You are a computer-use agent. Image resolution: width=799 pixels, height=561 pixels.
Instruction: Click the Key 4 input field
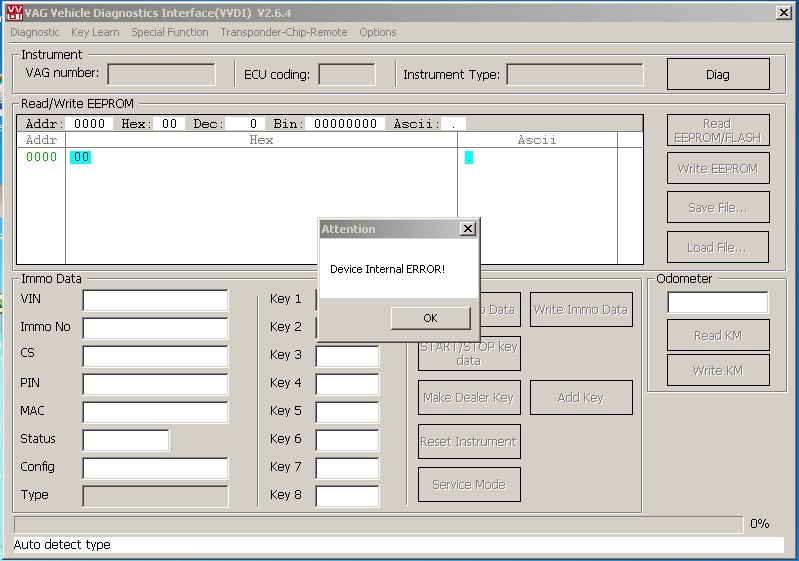[x=348, y=384]
